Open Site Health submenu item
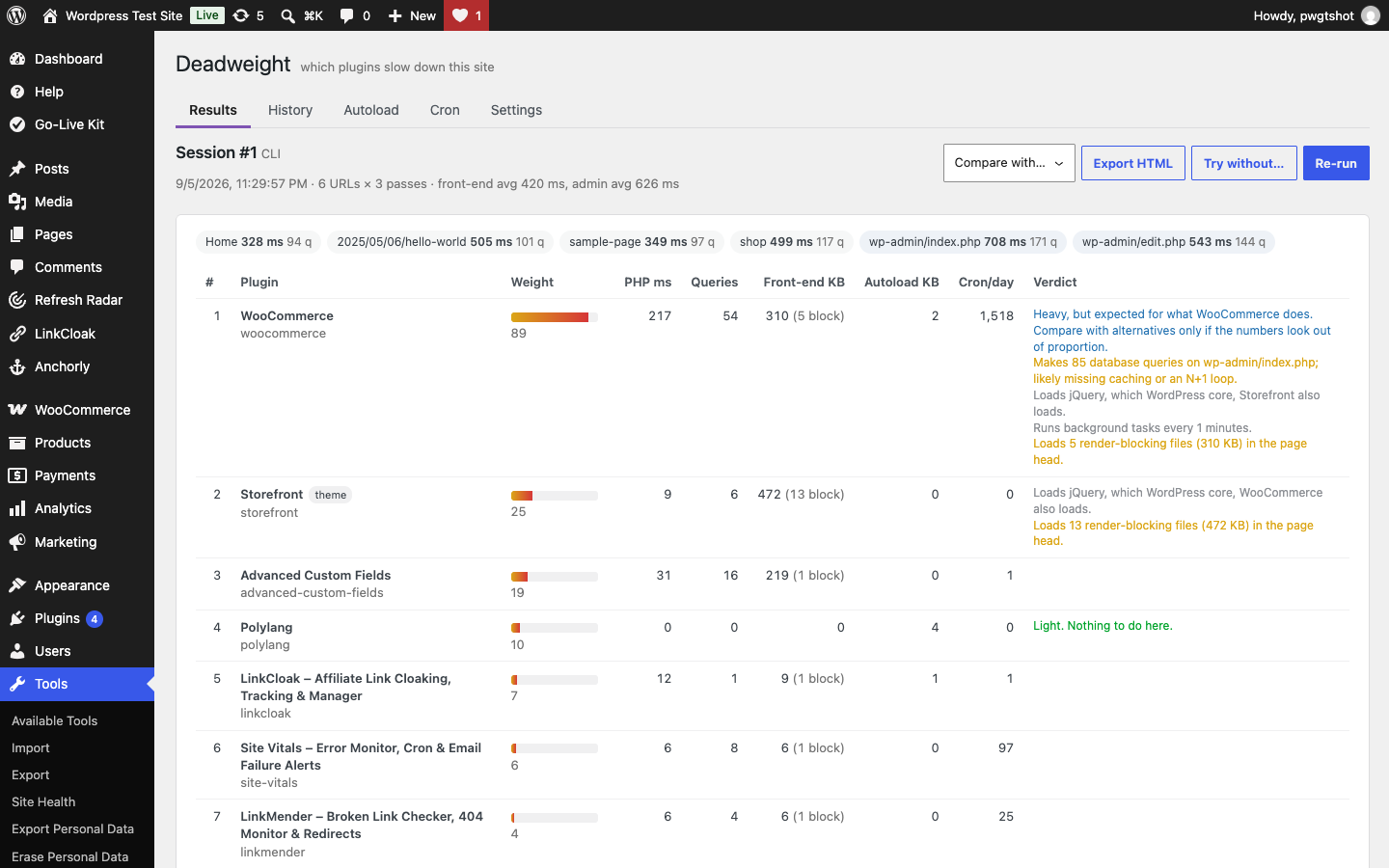Screen dimensions: 1389x868 (43, 801)
